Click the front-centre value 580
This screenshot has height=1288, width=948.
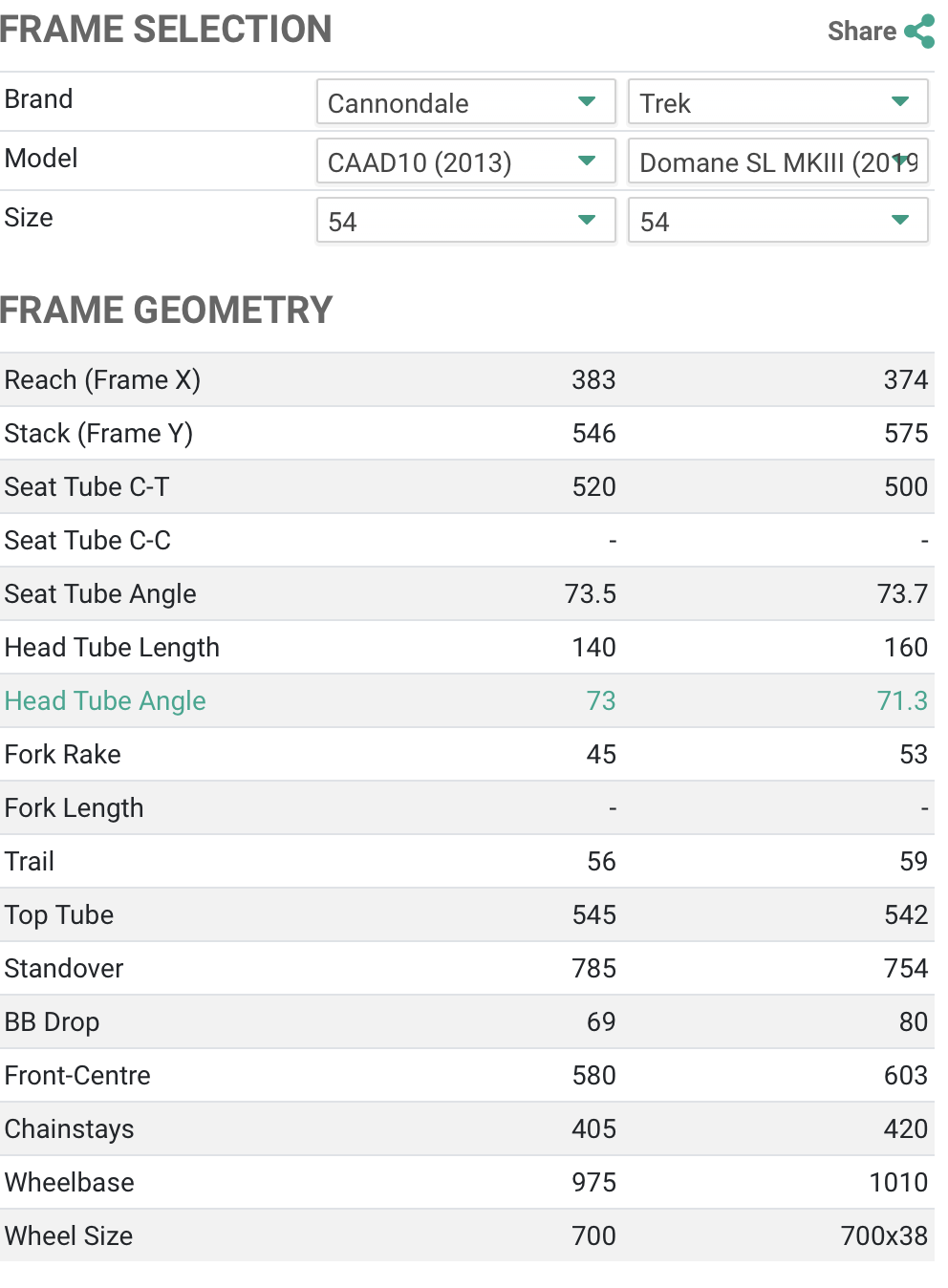point(593,1076)
